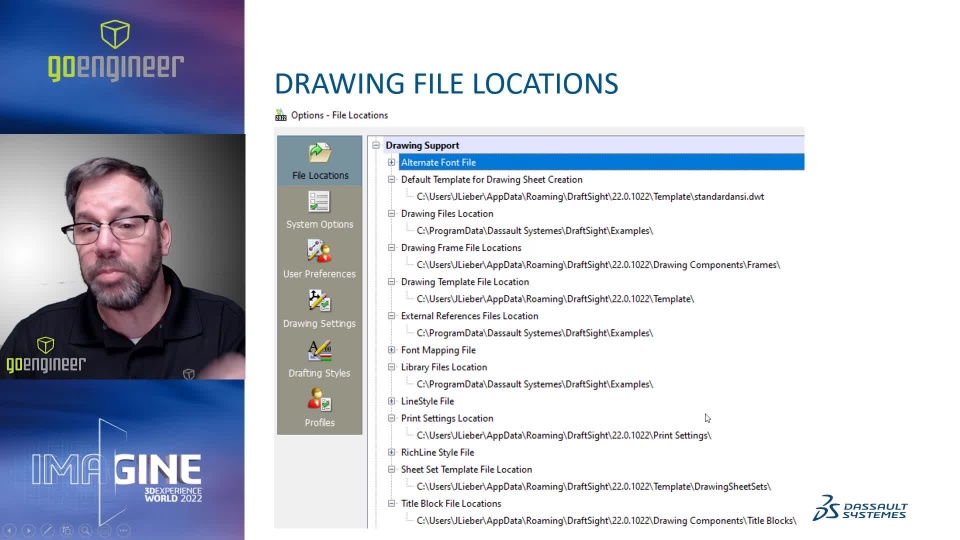Select the Examples path under Library Files Location
Screen dimensions: 960x540
coord(534,384)
